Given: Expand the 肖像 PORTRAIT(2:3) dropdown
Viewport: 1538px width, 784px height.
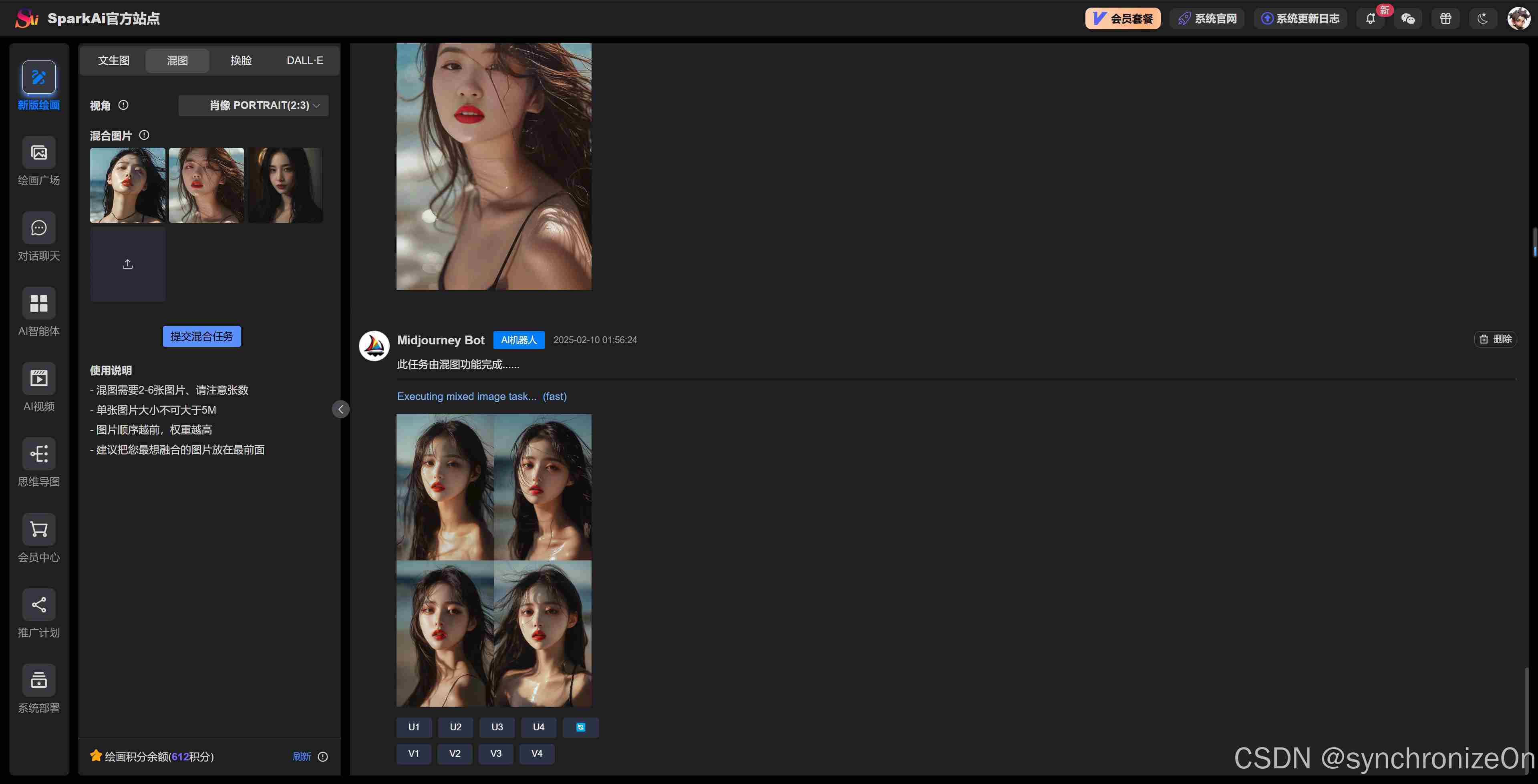Looking at the screenshot, I should [x=254, y=106].
